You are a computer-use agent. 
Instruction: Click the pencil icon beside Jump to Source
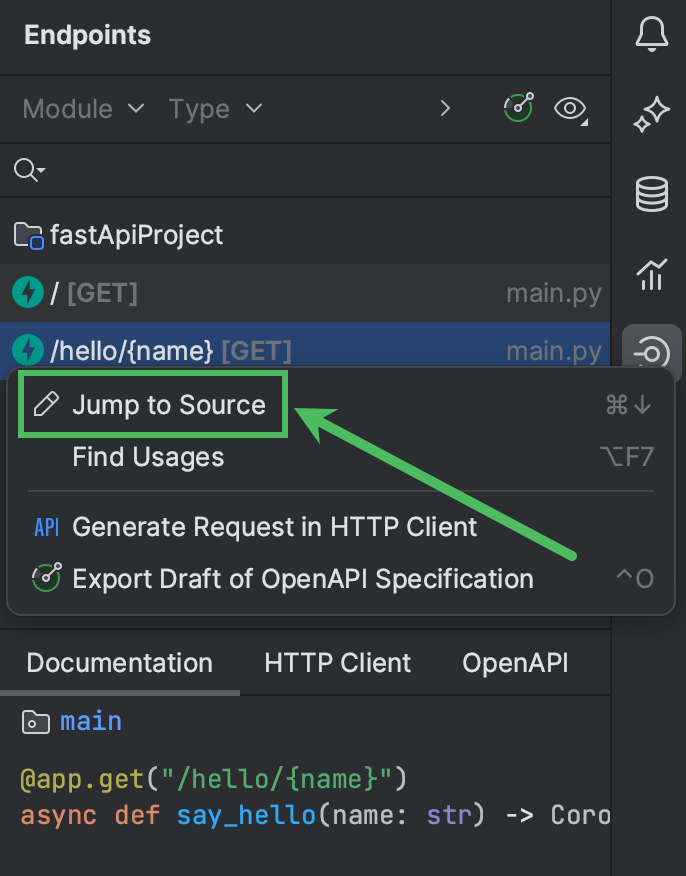tap(44, 404)
